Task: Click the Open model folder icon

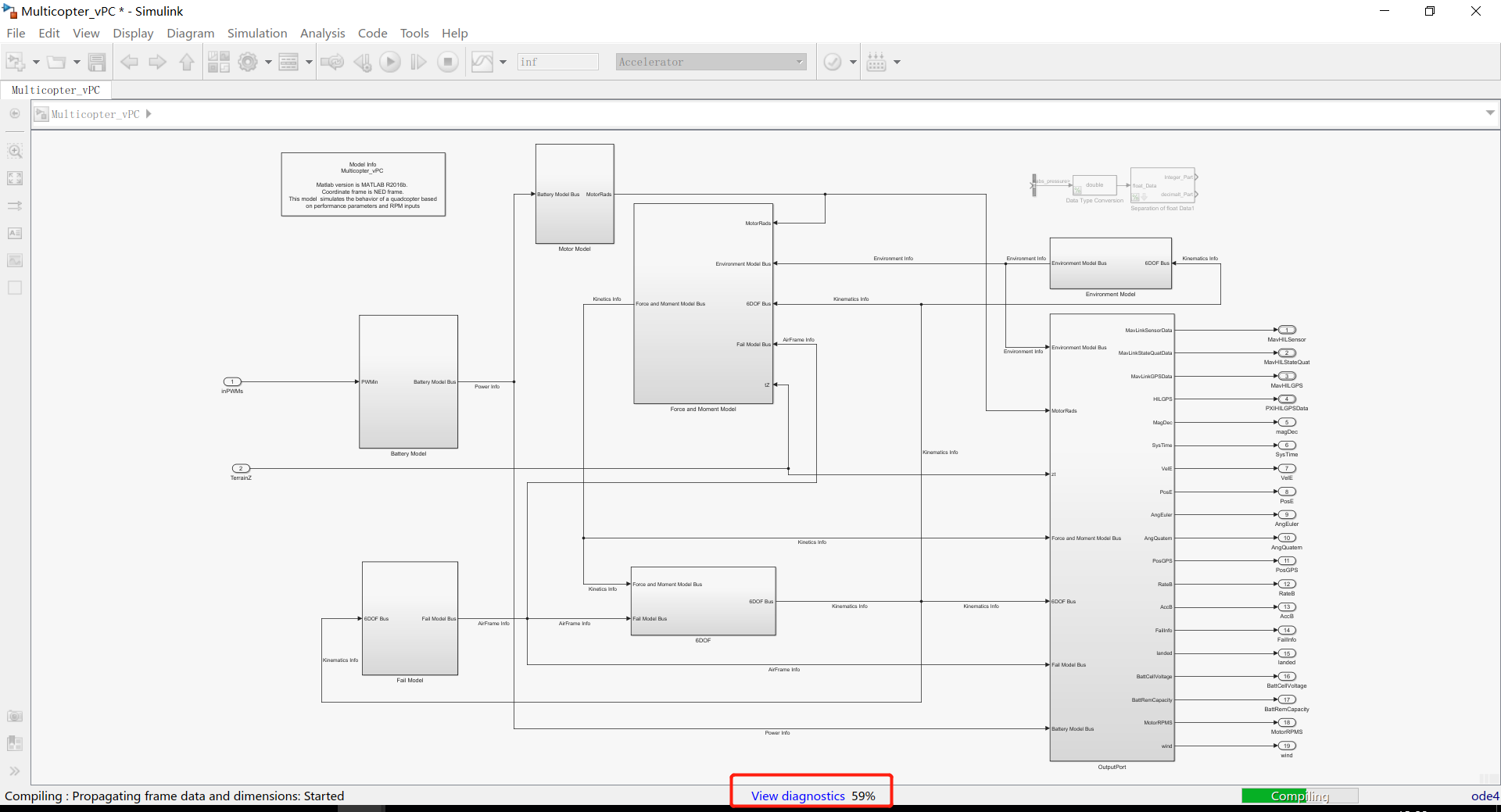Action: click(56, 62)
